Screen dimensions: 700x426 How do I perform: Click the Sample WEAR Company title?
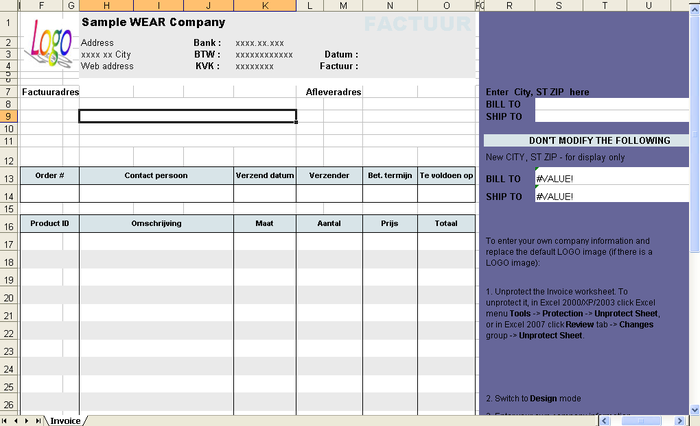click(x=153, y=22)
